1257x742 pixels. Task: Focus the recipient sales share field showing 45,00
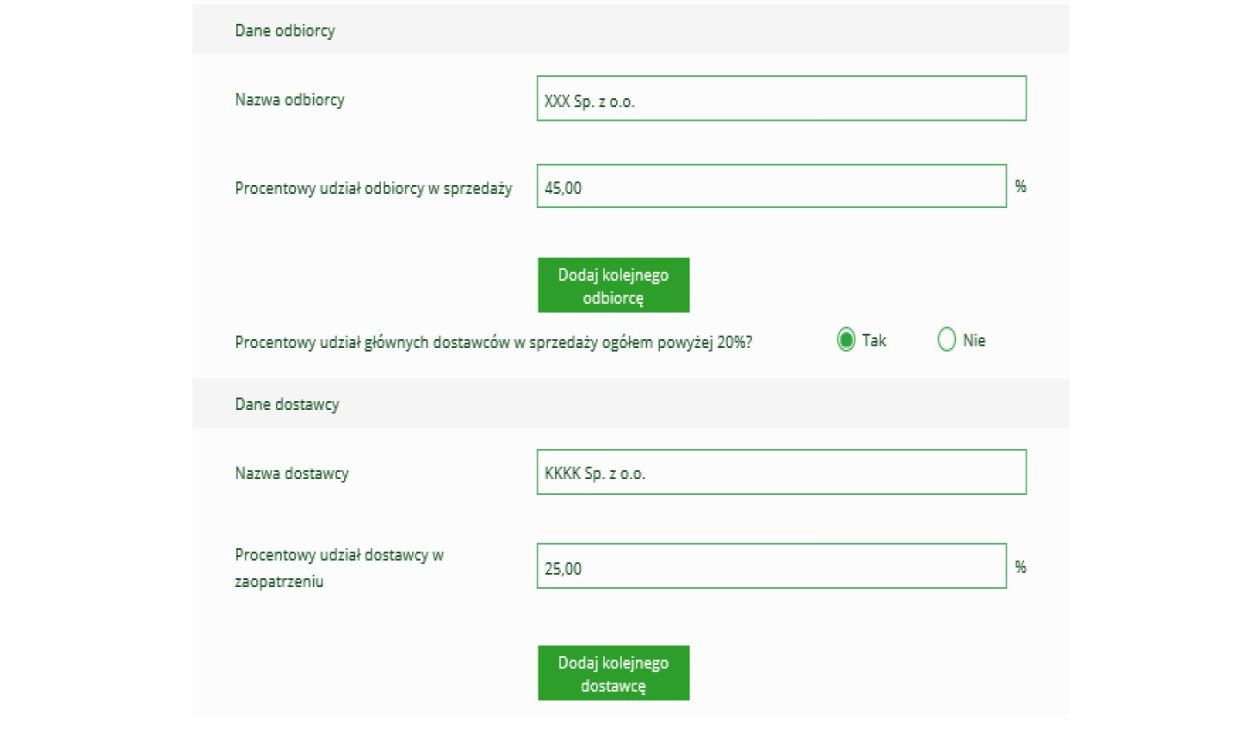(771, 187)
